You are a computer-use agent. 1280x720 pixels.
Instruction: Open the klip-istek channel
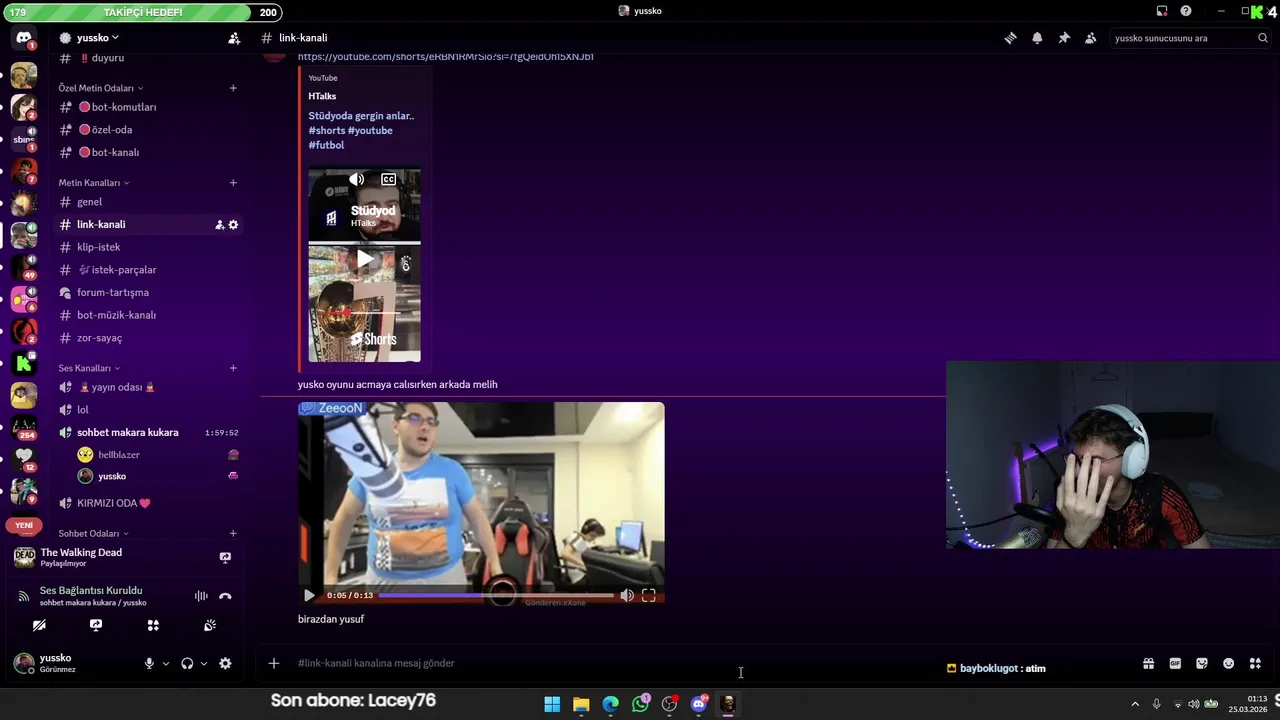[148, 247]
